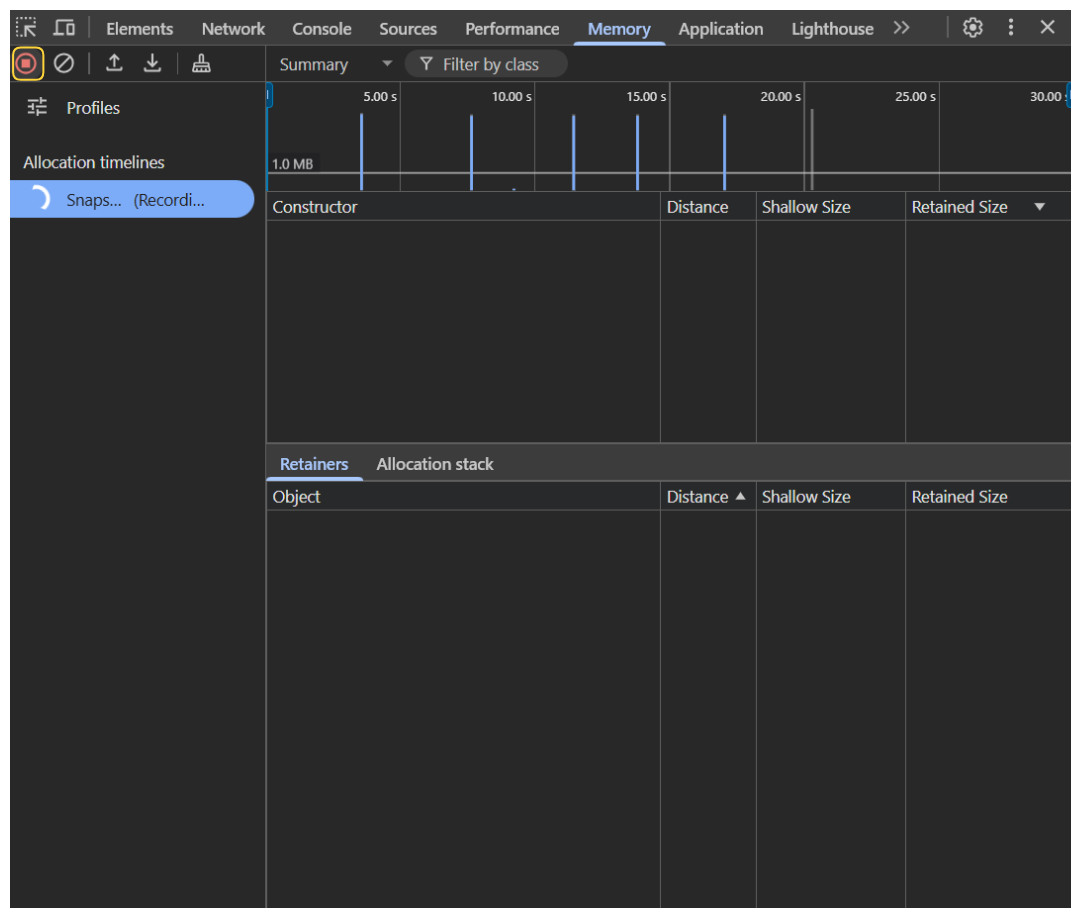Sort by the Object column header
Viewport: 1081px width, 918px height.
click(463, 496)
